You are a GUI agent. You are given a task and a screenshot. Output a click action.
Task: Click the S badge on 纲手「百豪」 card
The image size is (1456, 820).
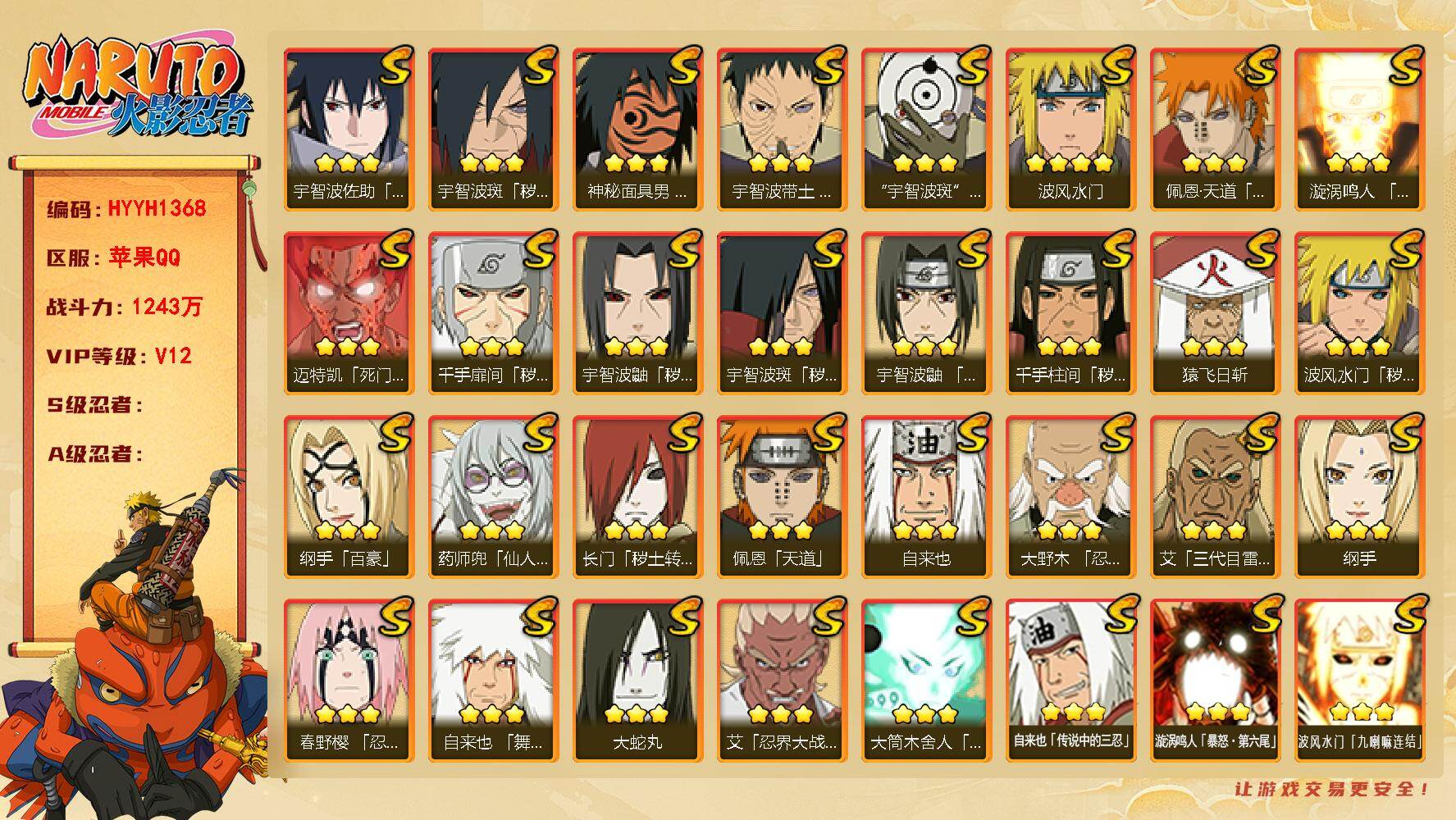(395, 433)
